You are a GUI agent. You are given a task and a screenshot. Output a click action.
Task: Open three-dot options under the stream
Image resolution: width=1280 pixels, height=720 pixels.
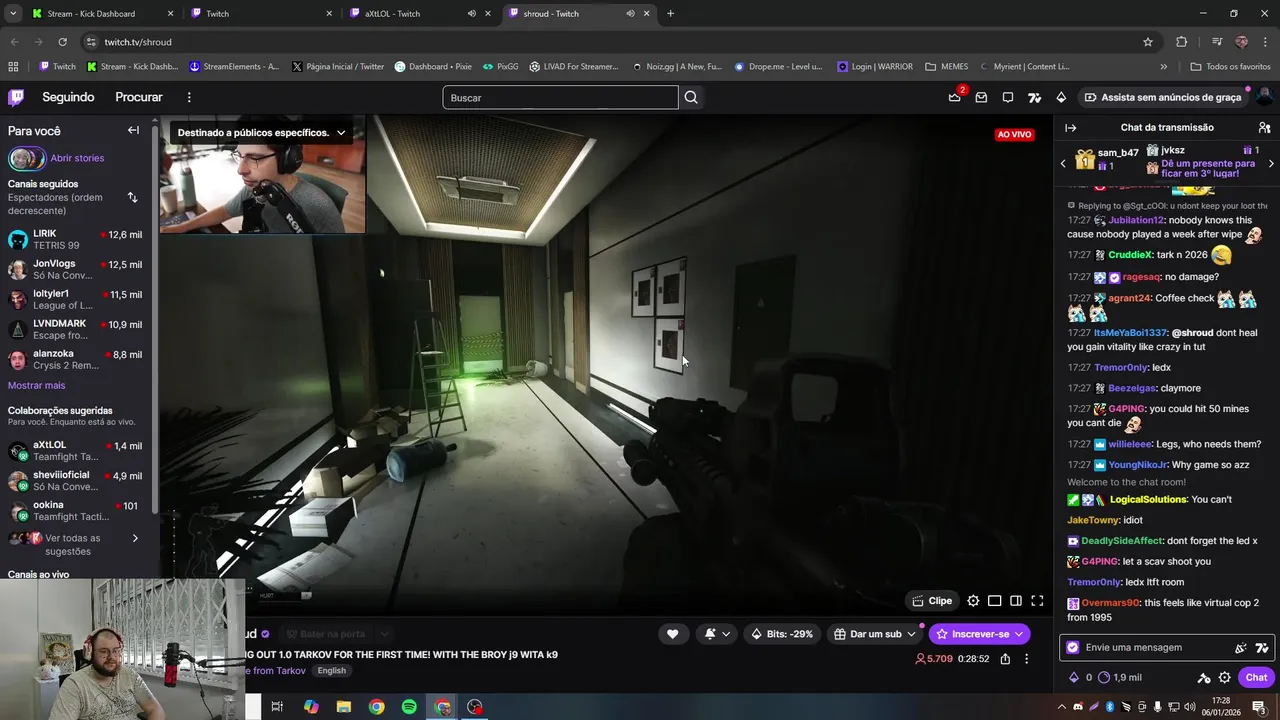[1026, 659]
